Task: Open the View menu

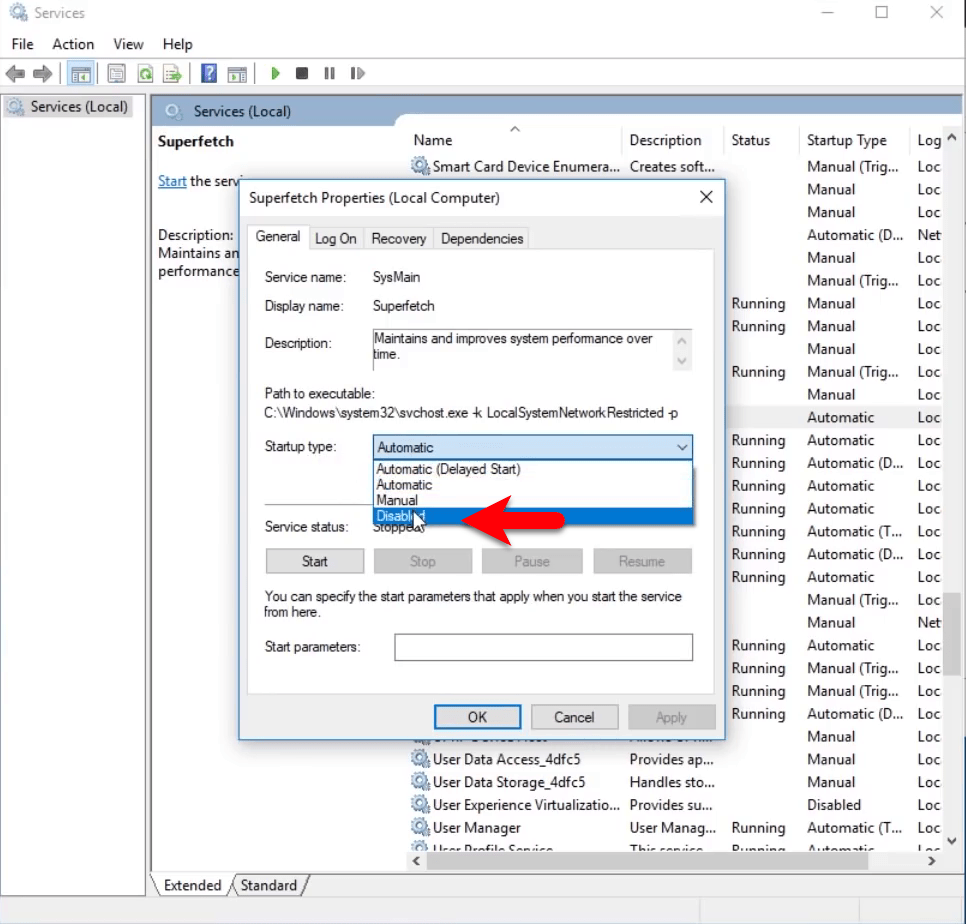Action: point(128,44)
